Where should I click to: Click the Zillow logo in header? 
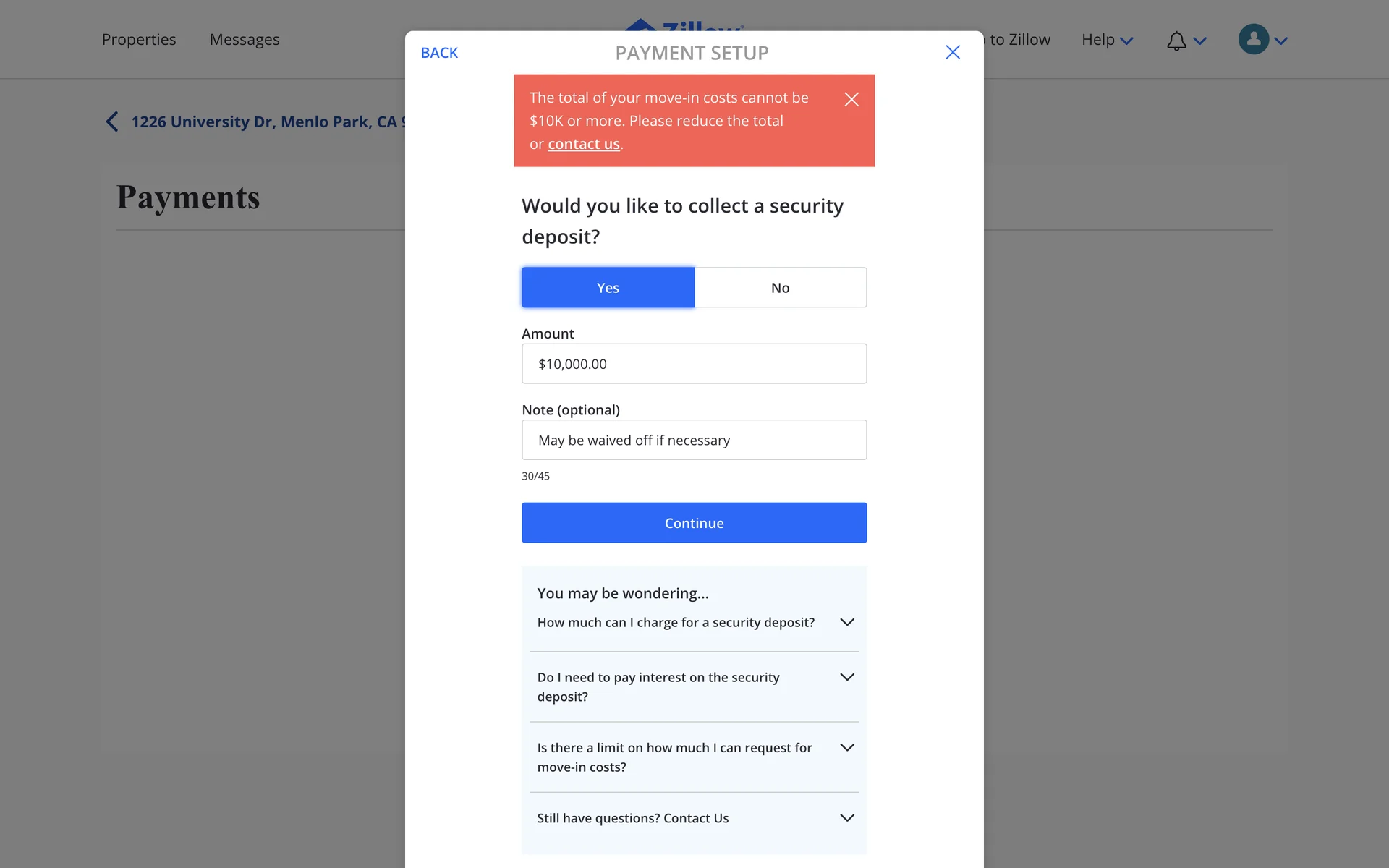coord(684,25)
